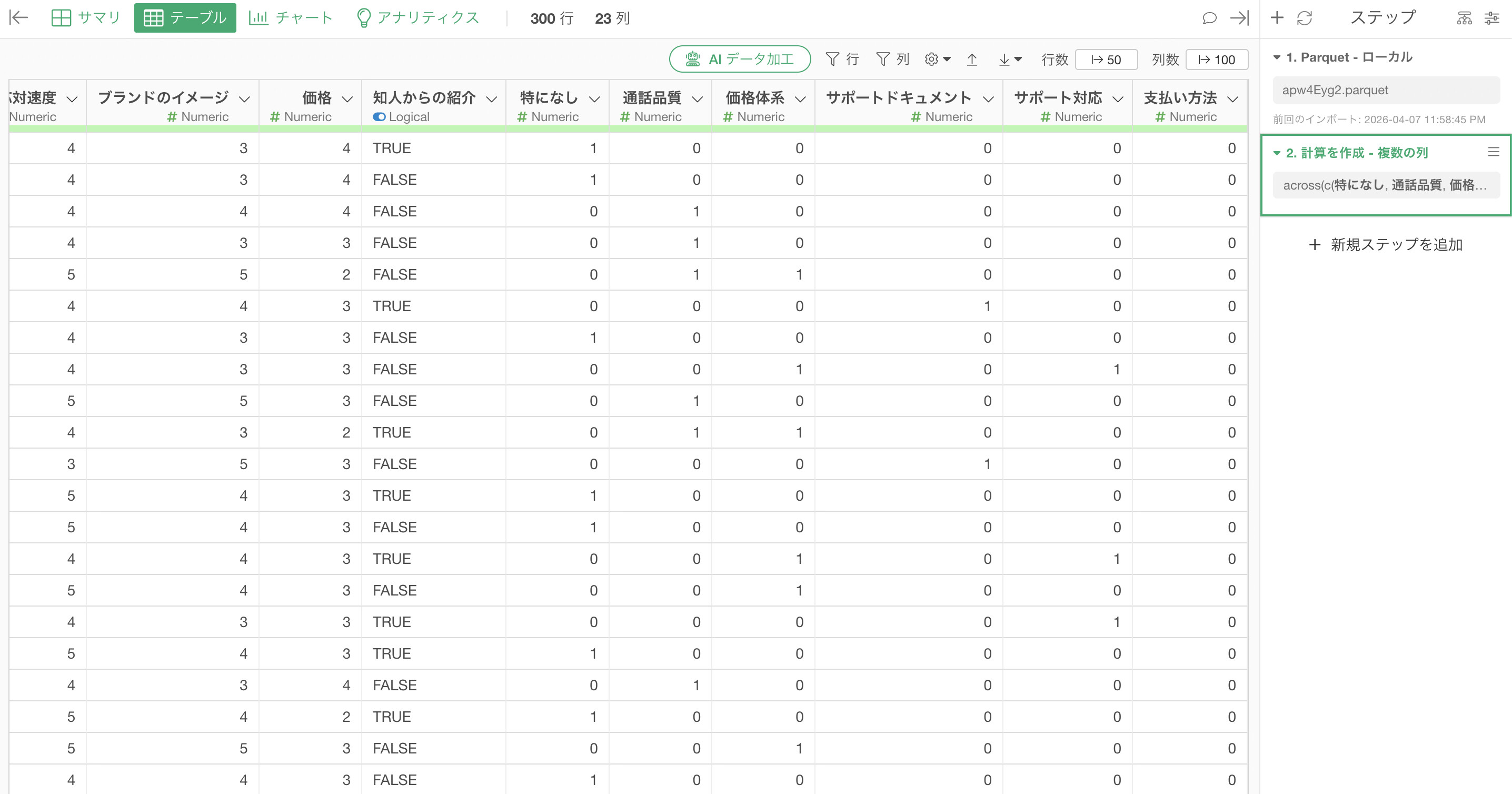
Task: Switch to the サマリ tab
Action: tap(86, 17)
